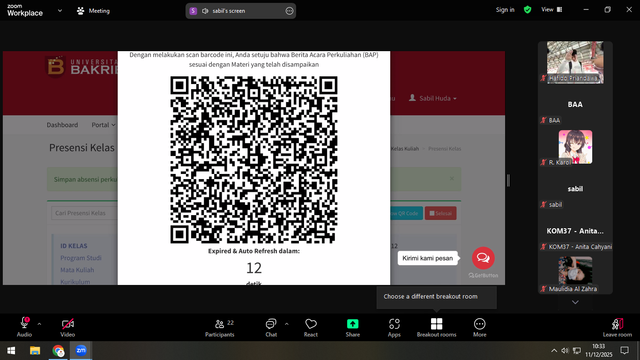Show more participants with the down chevron
640x360 pixels.
pos(575,302)
